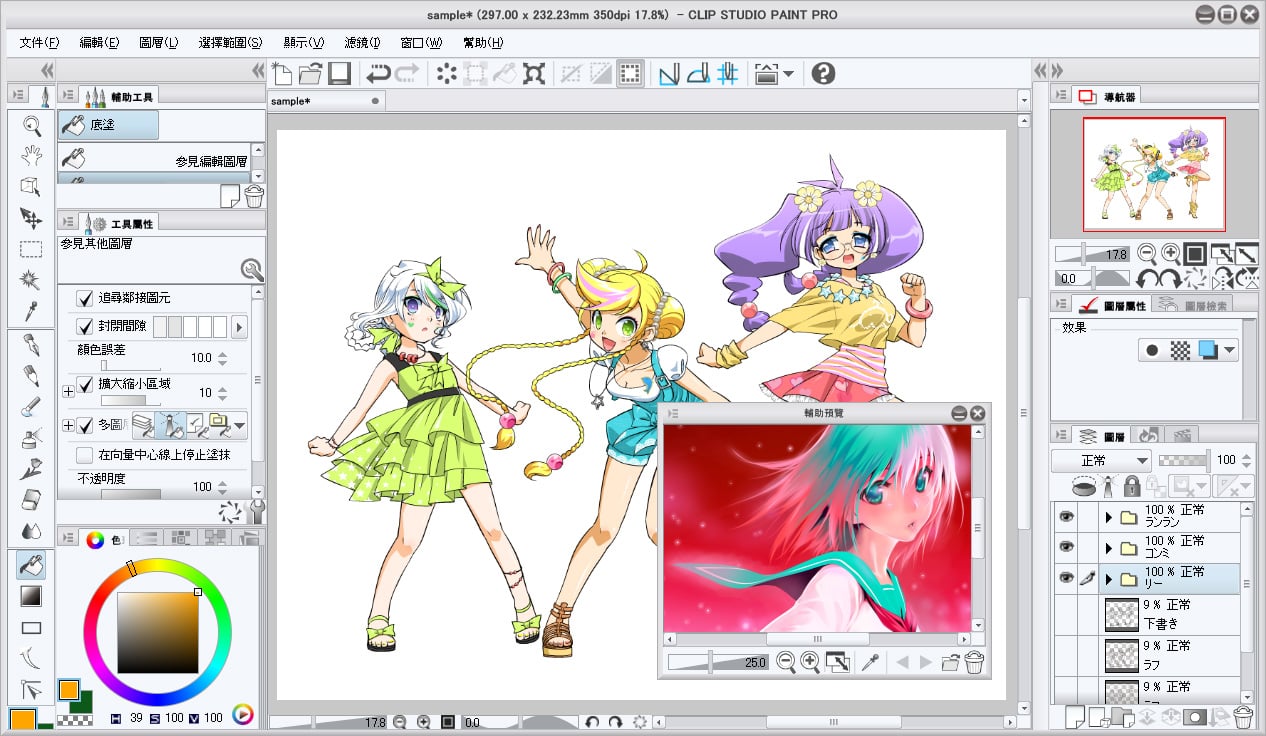Select the 底塗 sub tool button

tap(108, 125)
